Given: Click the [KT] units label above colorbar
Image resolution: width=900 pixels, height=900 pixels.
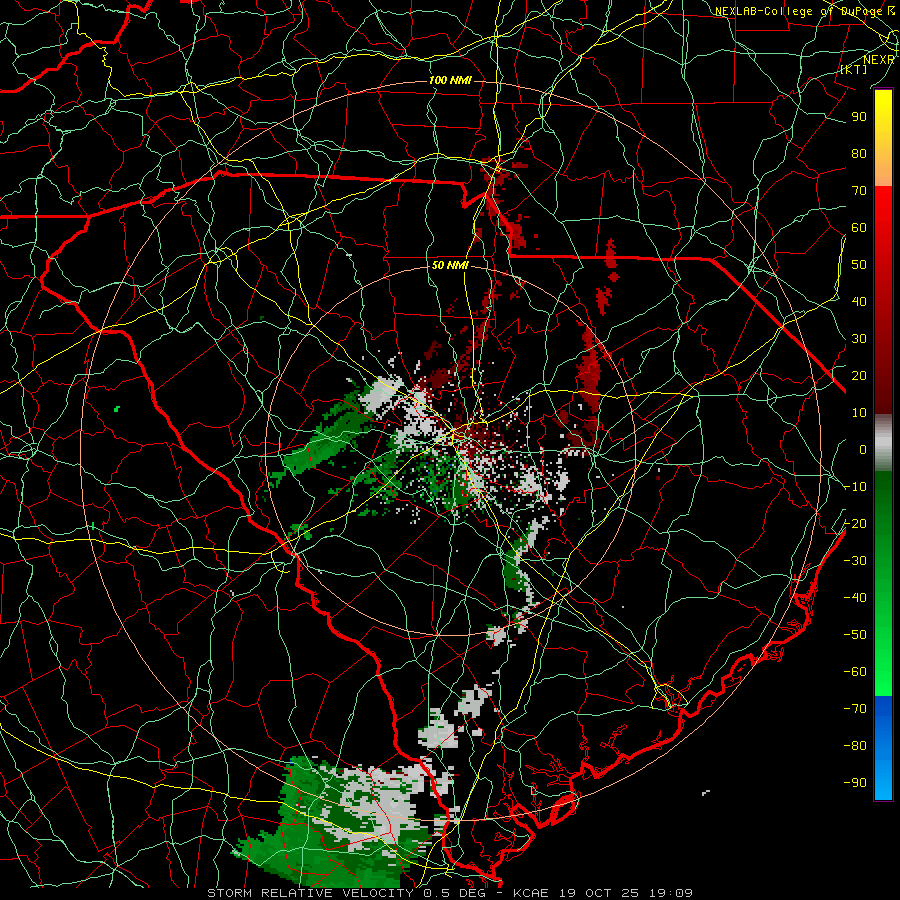Looking at the screenshot, I should coord(854,69).
